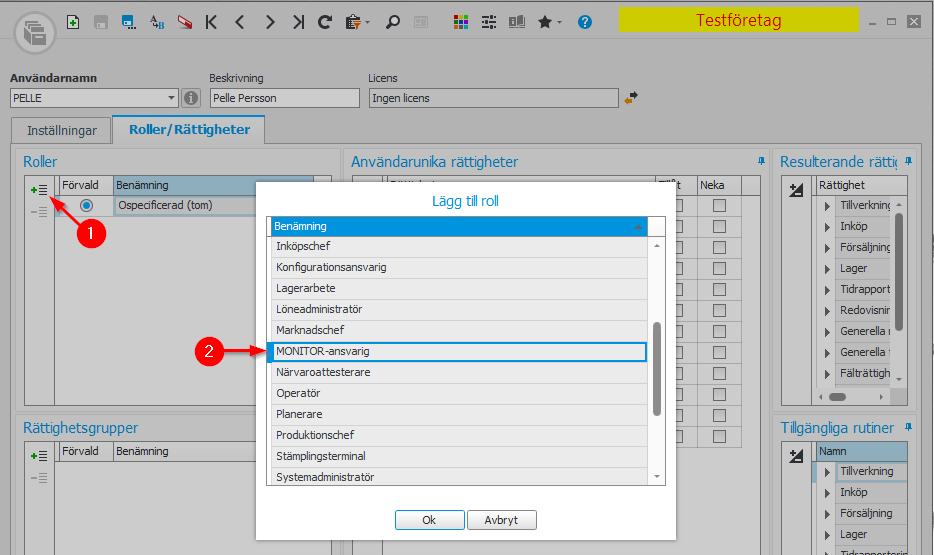Click the Ok button in dialog
Viewport: 934px width, 555px height.
429,520
